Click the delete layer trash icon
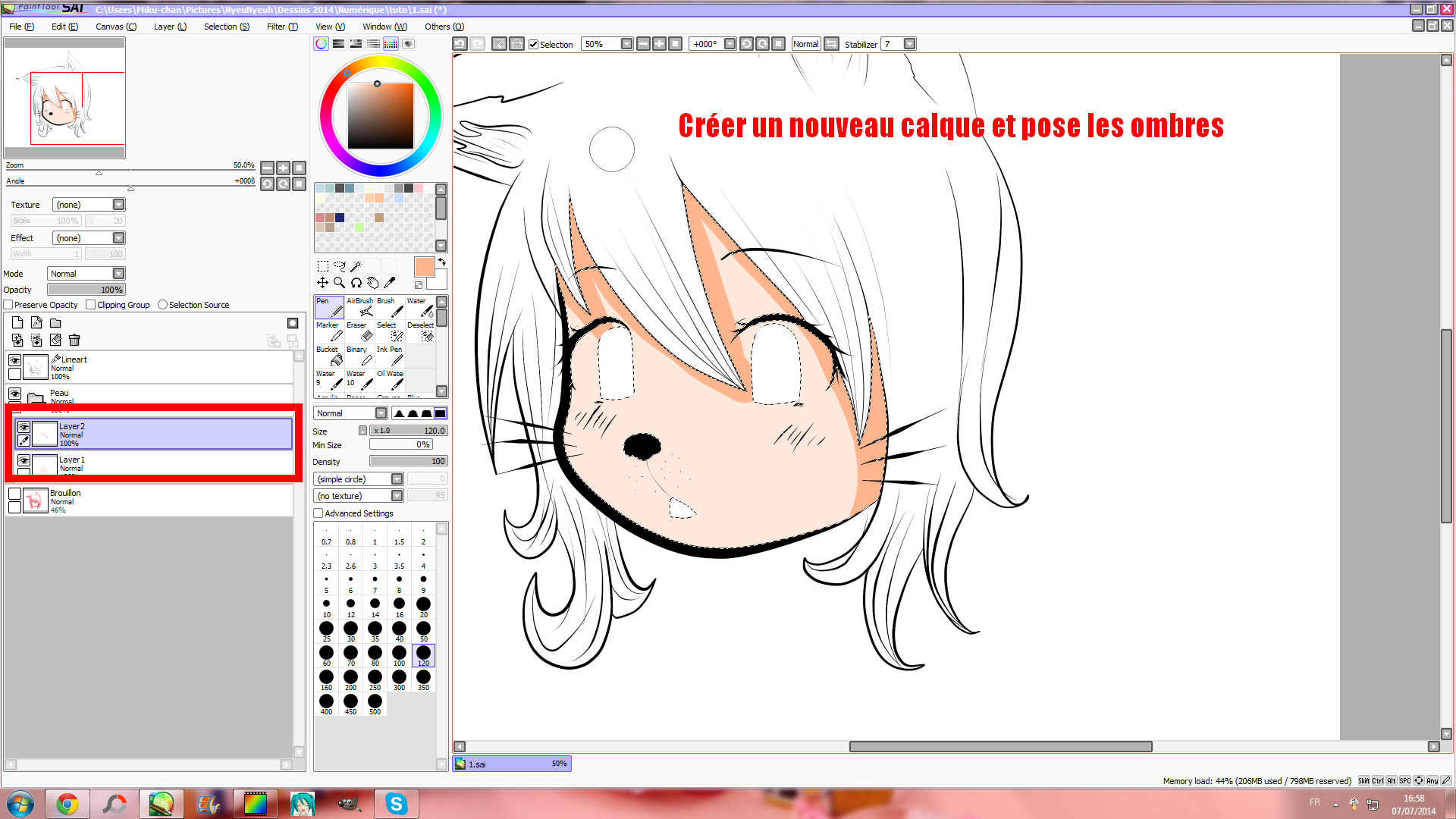This screenshot has height=819, width=1456. coord(74,340)
